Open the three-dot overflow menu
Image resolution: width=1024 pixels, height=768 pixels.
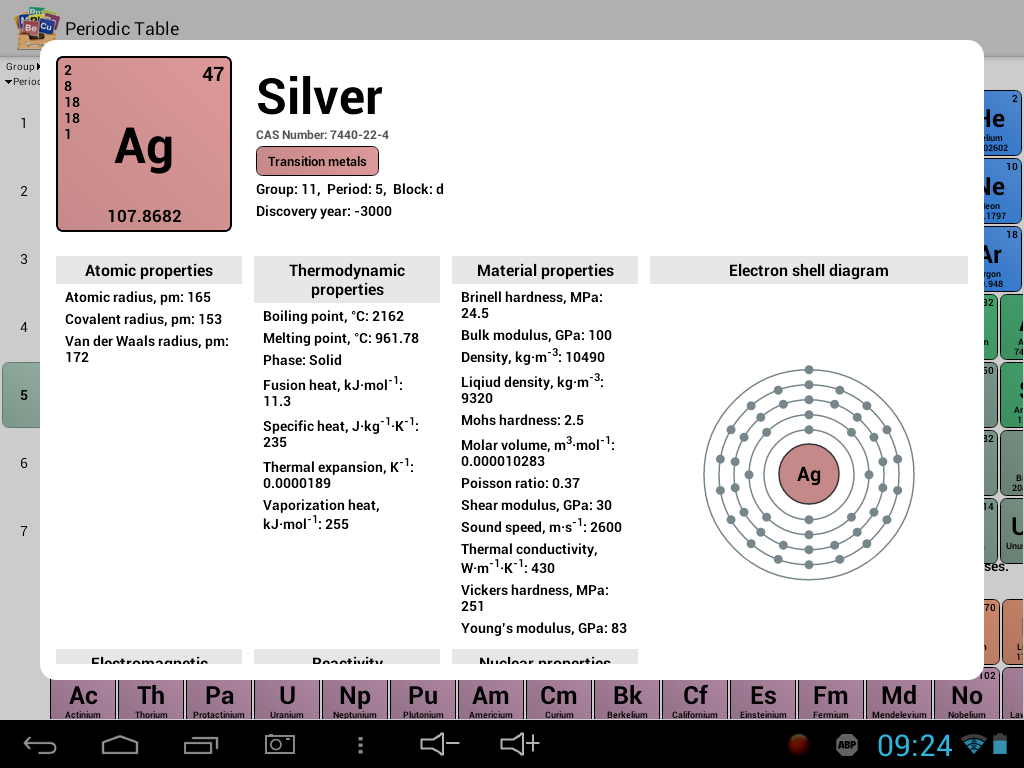361,744
